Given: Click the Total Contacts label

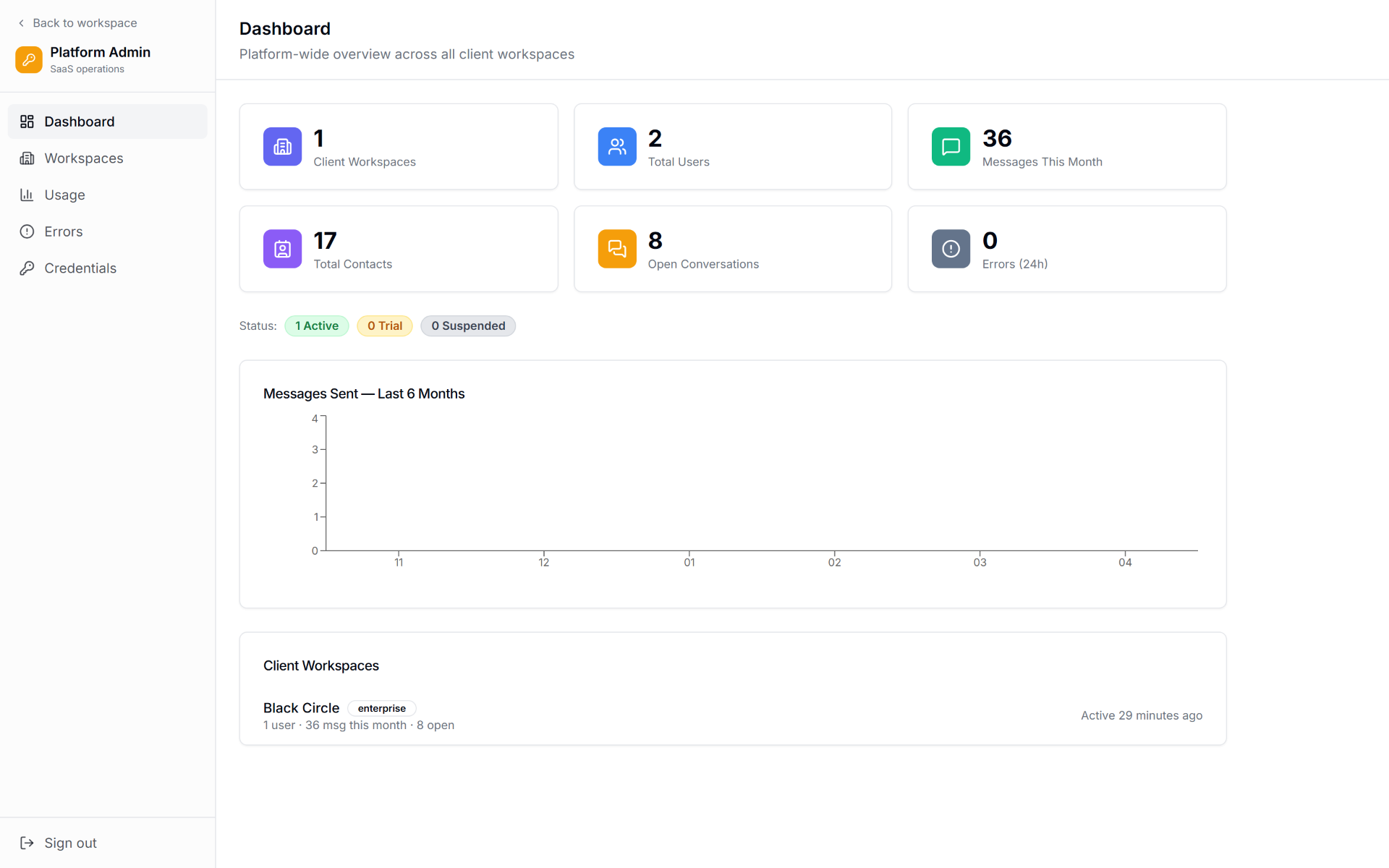Looking at the screenshot, I should click(353, 264).
